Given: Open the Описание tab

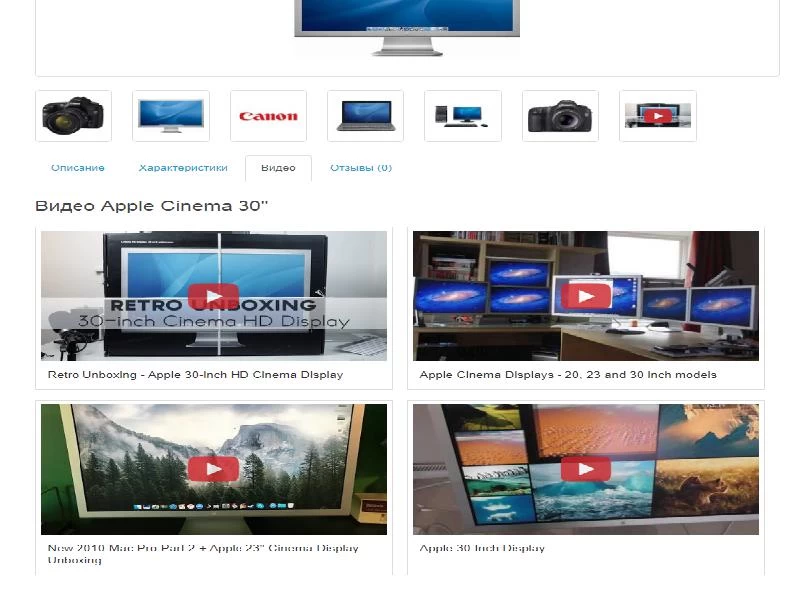Looking at the screenshot, I should pyautogui.click(x=78, y=168).
